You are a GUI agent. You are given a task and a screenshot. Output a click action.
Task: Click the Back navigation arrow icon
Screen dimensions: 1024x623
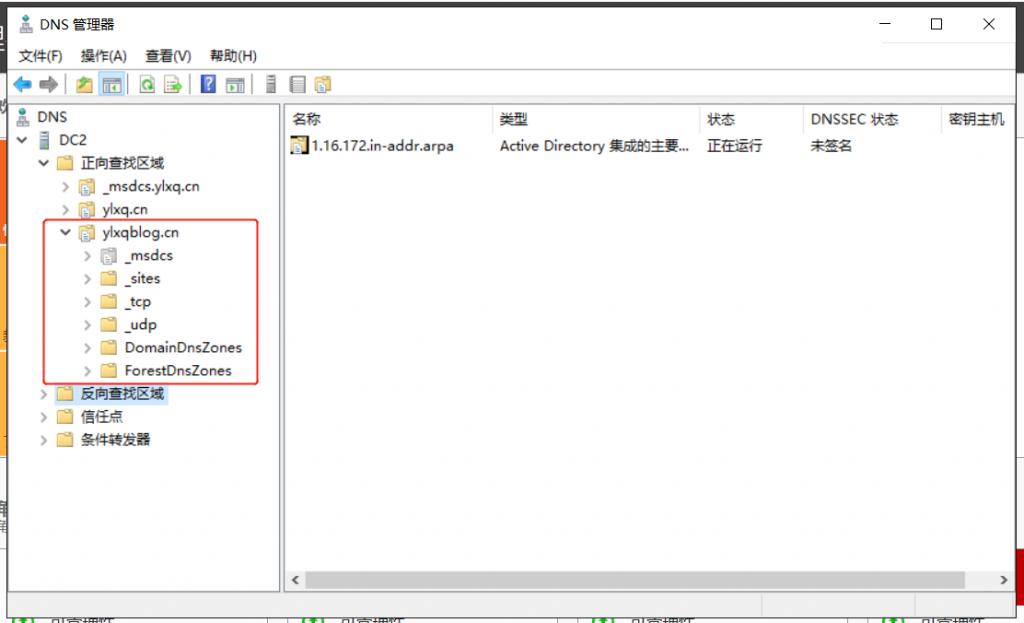point(22,84)
